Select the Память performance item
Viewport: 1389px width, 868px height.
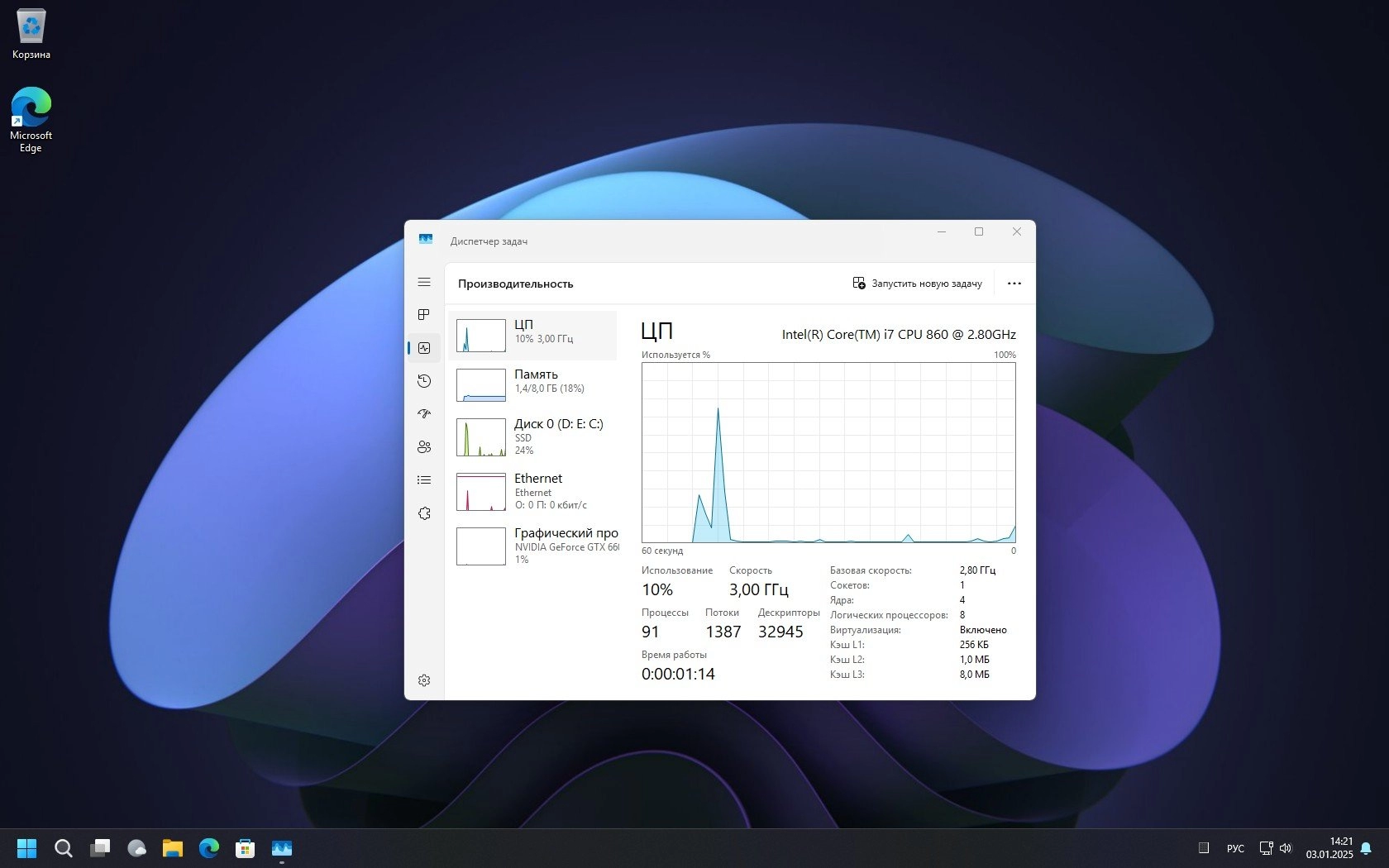[533, 384]
